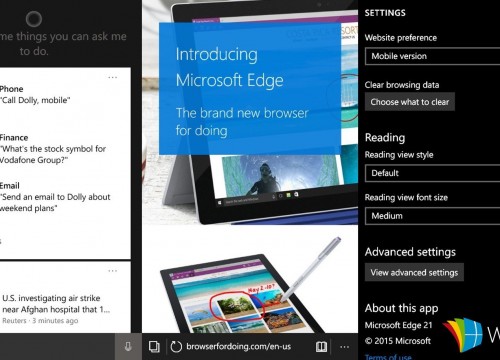Open ellipsis menu on suggestions card
The width and height of the screenshot is (500, 360).
tap(113, 77)
